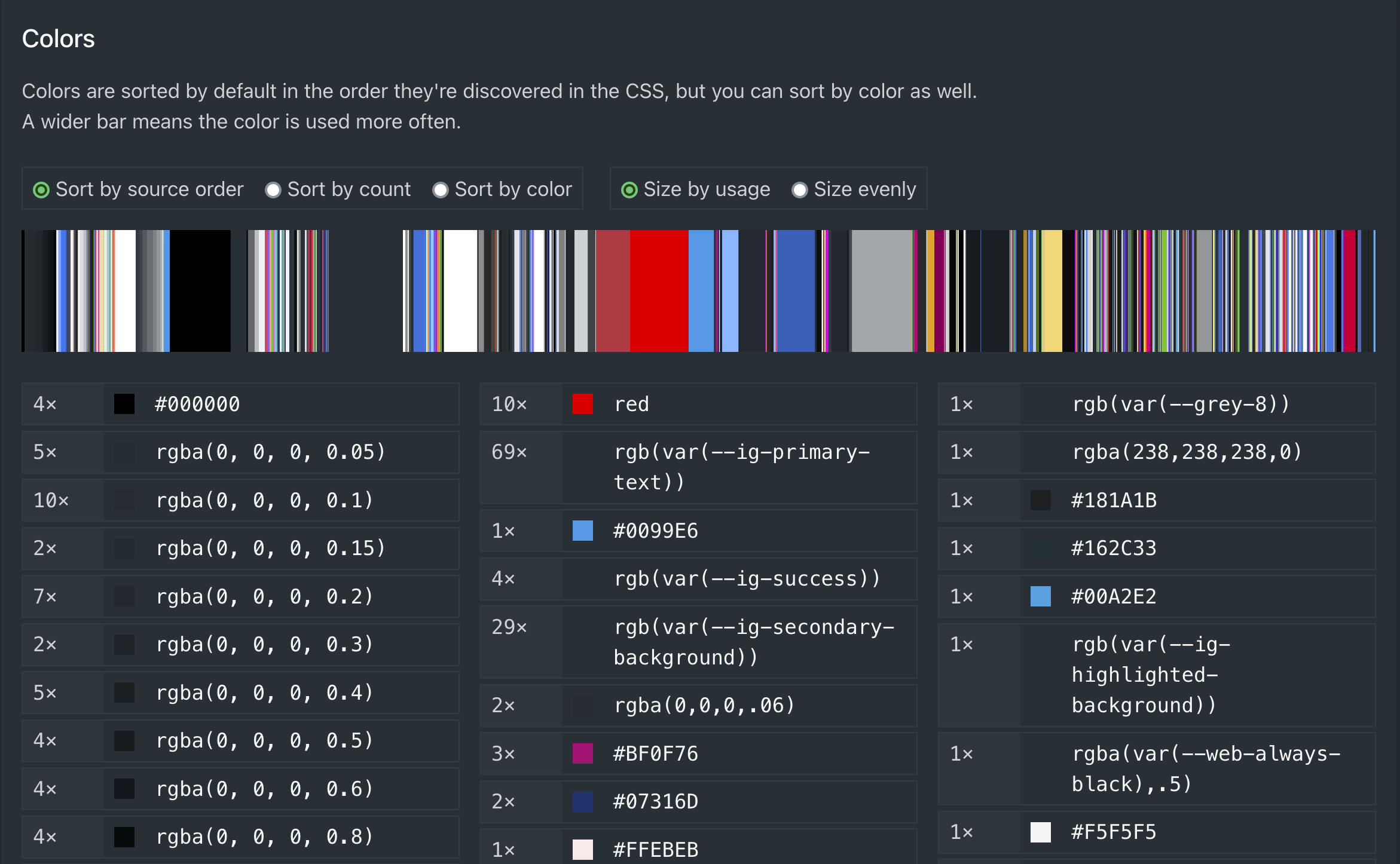
Task: Select the Size by usage option
Action: [x=629, y=189]
